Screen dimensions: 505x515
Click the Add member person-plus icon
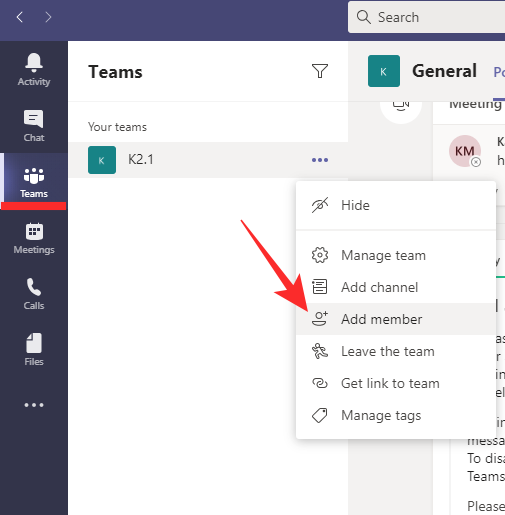tap(320, 319)
